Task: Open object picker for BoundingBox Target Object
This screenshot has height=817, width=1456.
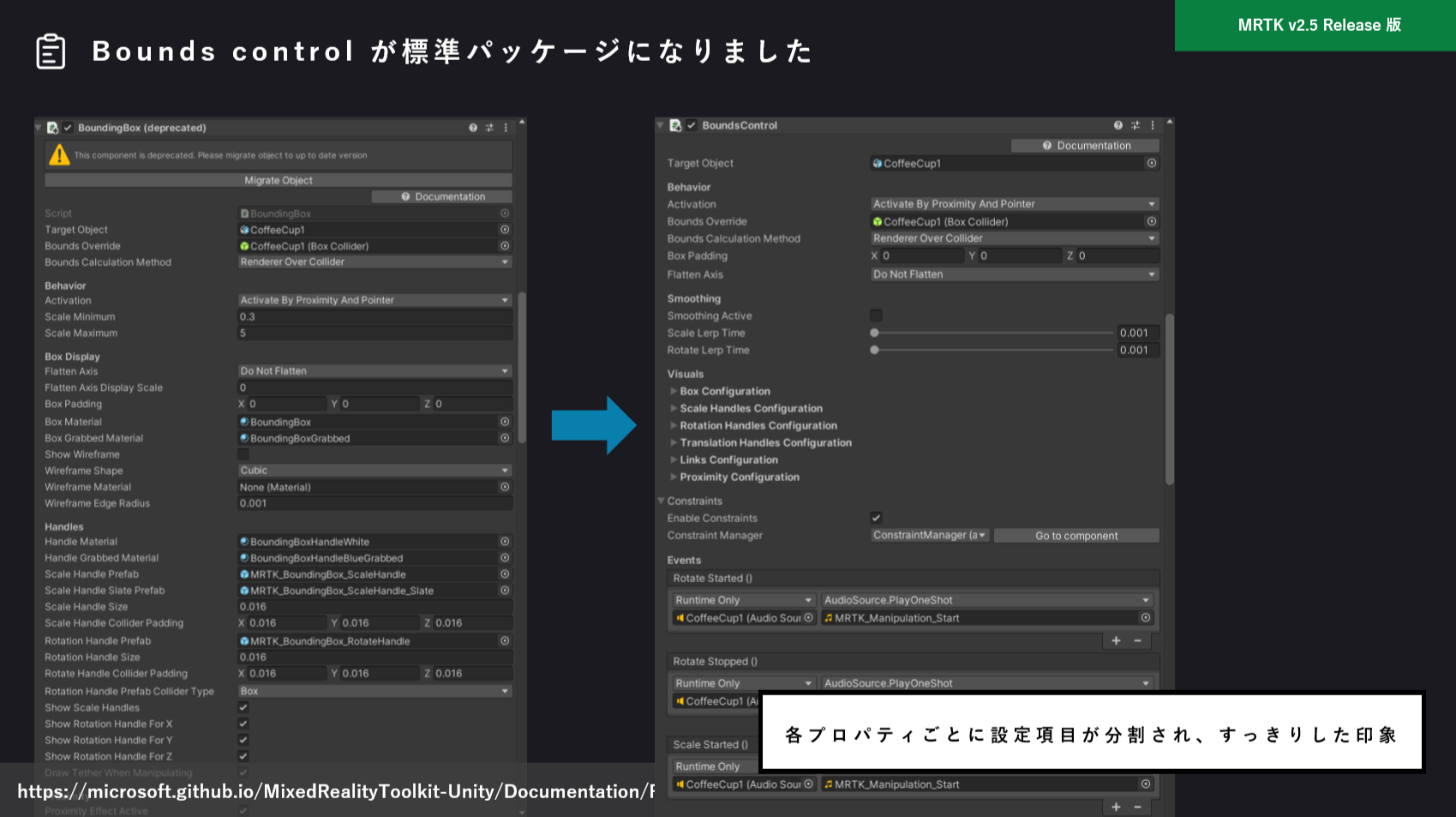Action: coord(505,230)
